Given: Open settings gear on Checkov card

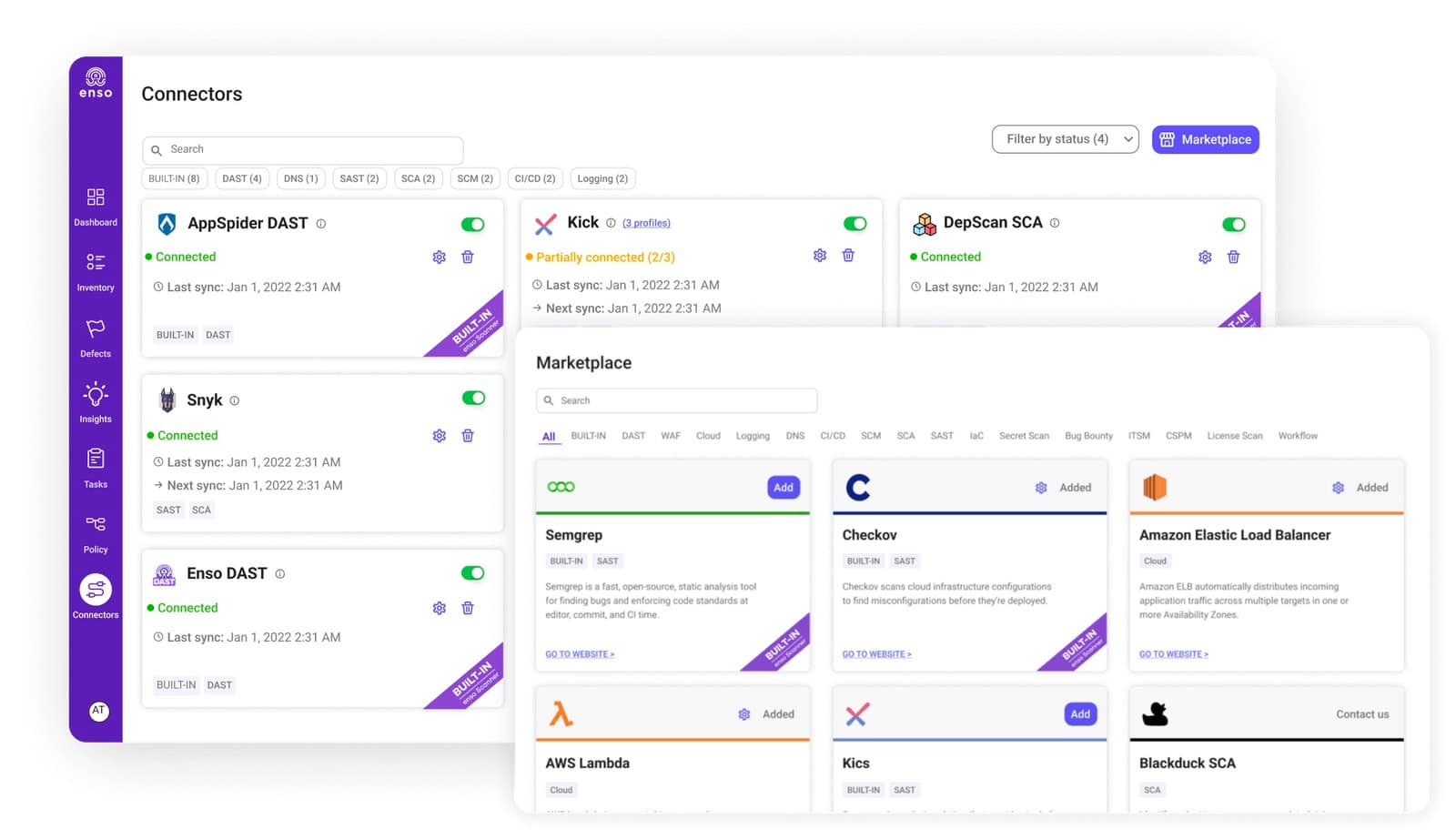Looking at the screenshot, I should [x=1041, y=488].
